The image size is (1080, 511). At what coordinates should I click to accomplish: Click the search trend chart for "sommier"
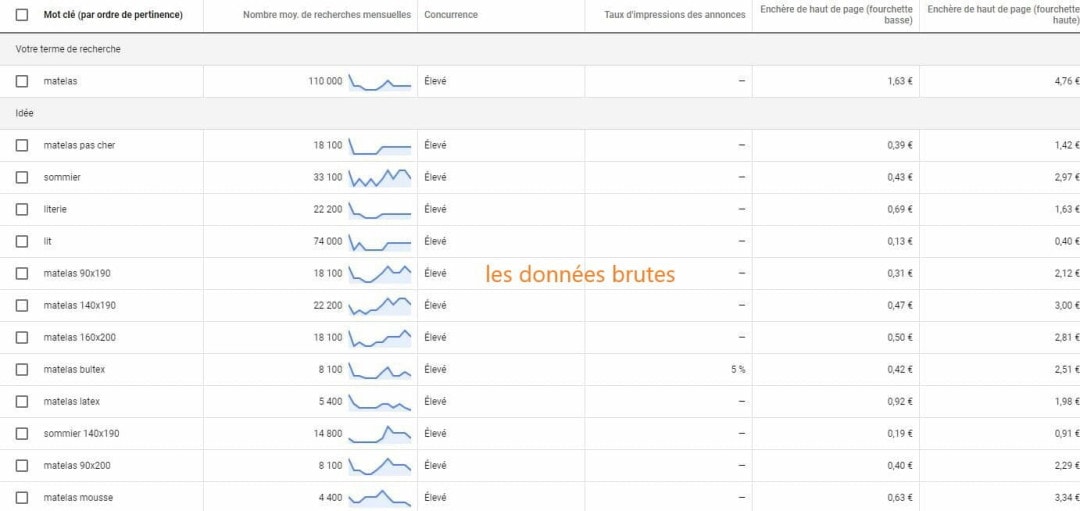pos(380,178)
